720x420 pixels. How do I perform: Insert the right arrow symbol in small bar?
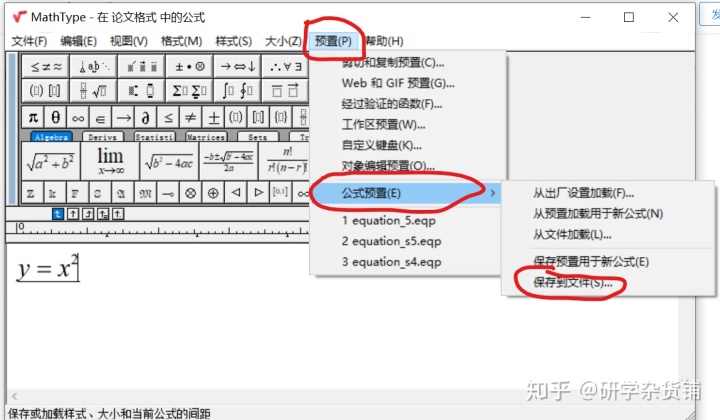click(x=123, y=118)
